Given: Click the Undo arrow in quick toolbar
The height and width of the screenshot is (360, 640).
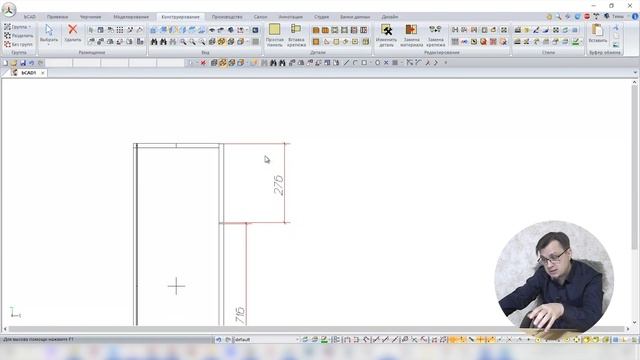Looking at the screenshot, I should [31, 63].
